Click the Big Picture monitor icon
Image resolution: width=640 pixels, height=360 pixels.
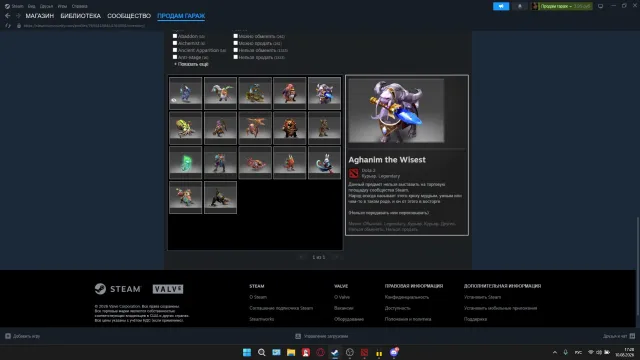pos(600,6)
